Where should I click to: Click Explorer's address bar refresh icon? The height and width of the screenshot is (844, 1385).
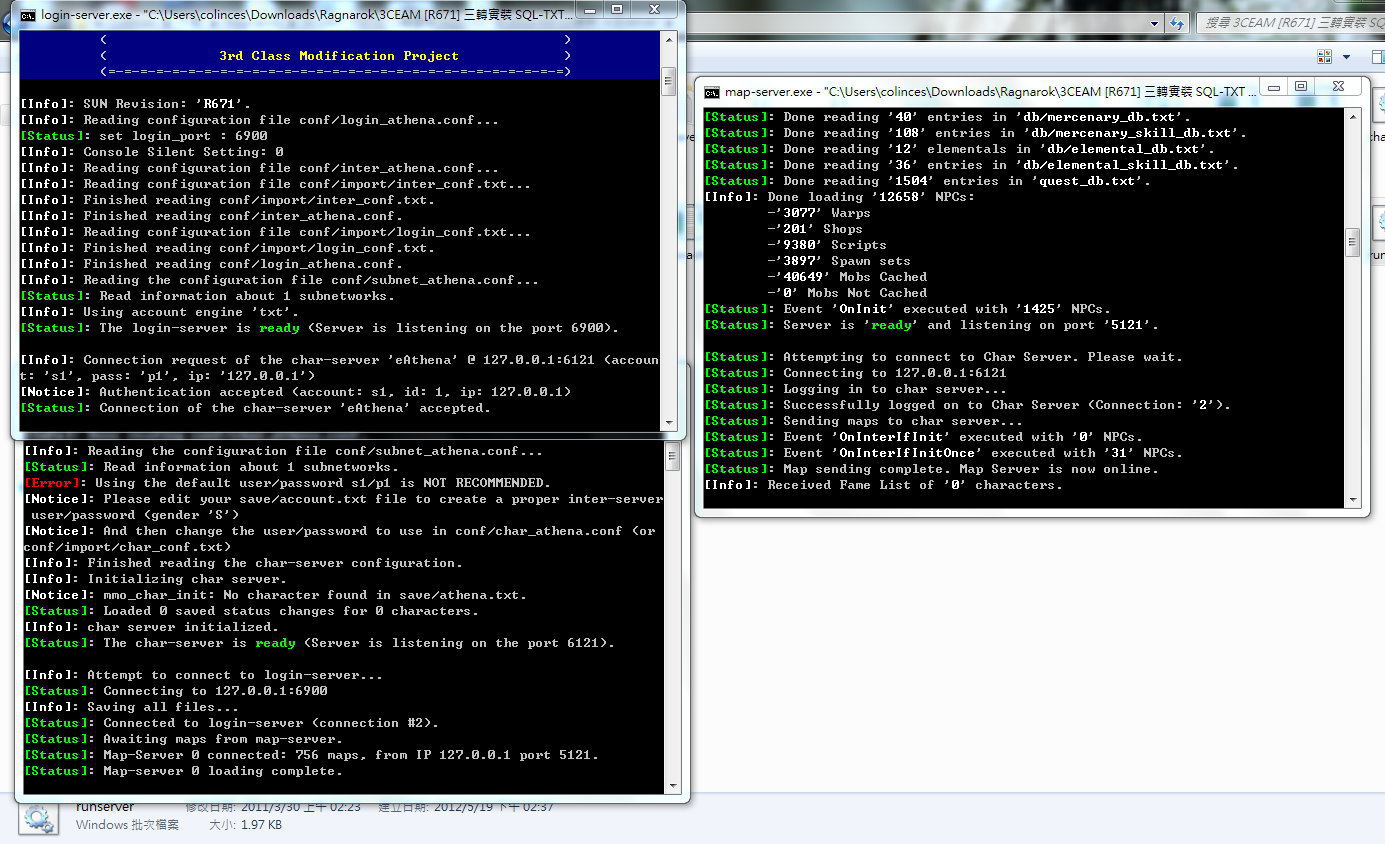(1178, 23)
